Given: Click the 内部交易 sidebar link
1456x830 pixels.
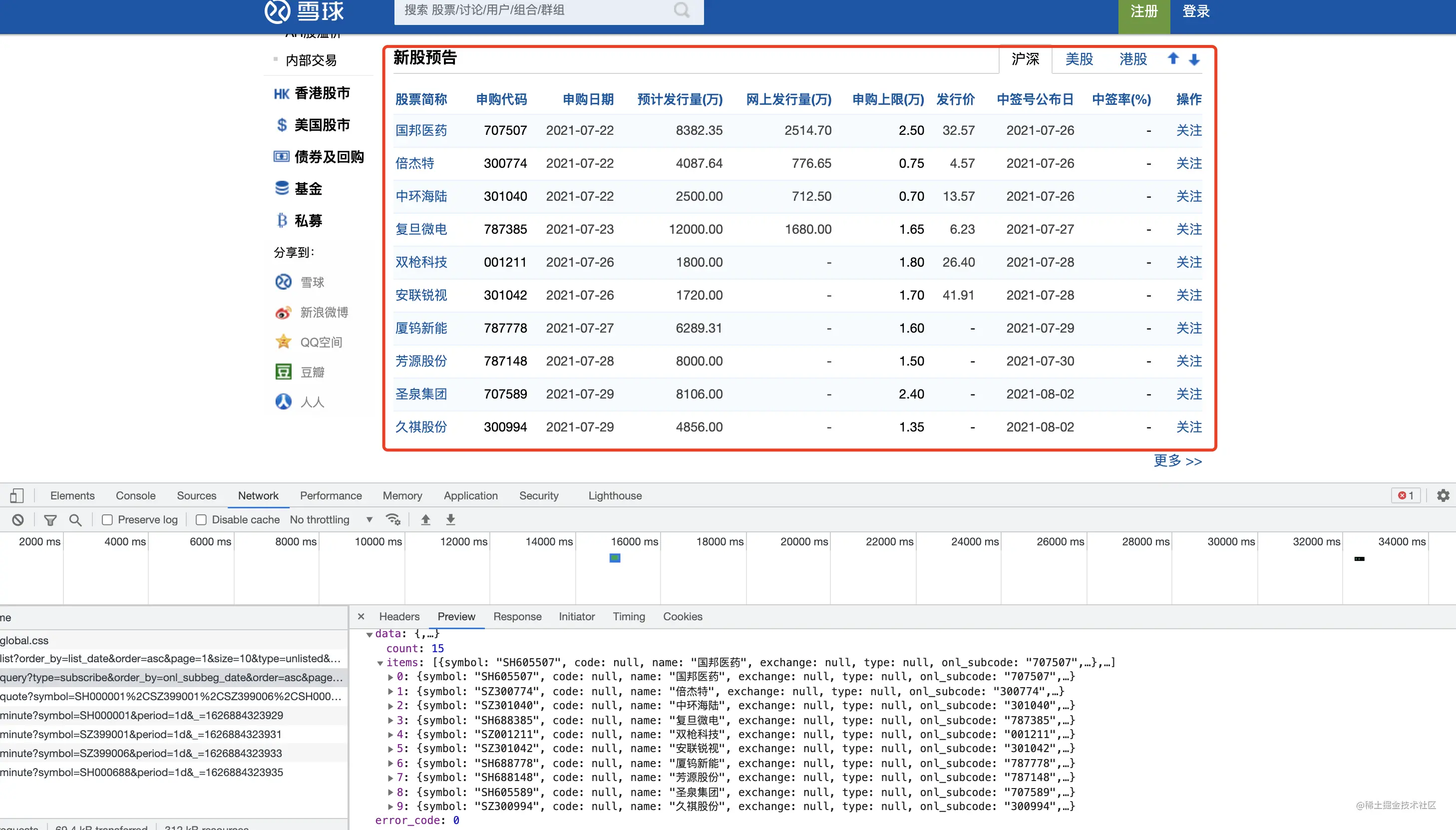Looking at the screenshot, I should coord(311,60).
